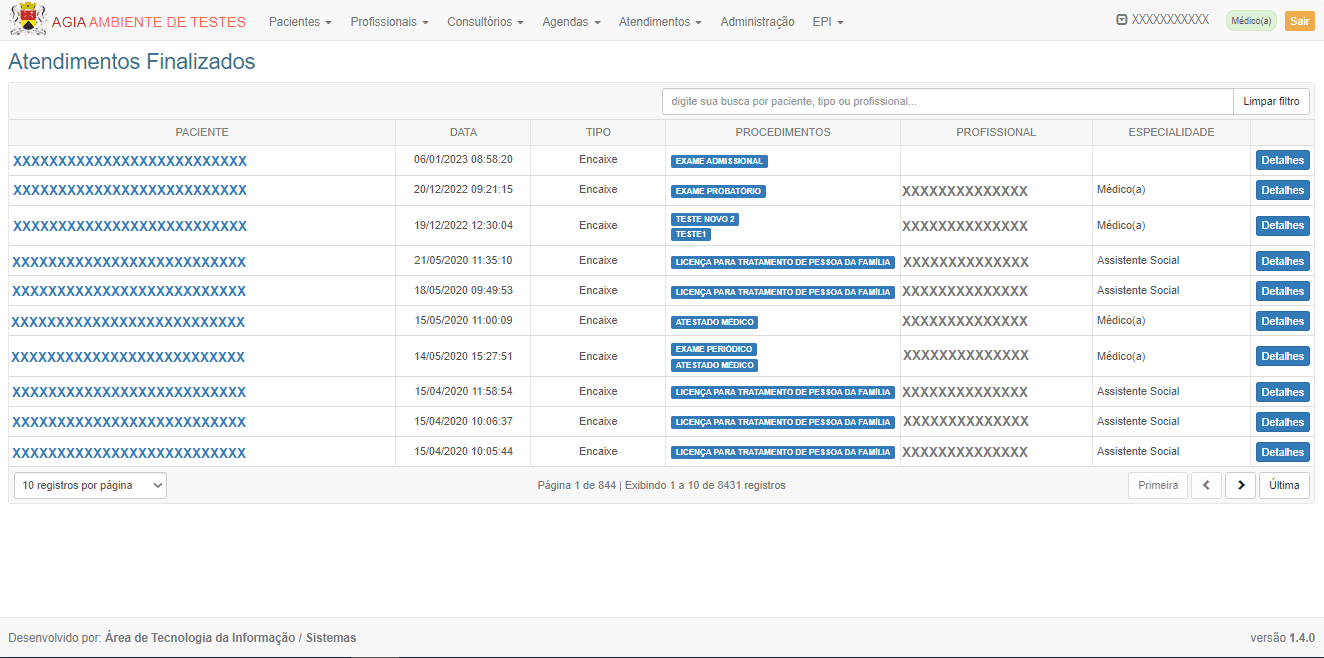Screen dimensions: 1324x658
Task: Click the patient search input field
Action: click(947, 101)
